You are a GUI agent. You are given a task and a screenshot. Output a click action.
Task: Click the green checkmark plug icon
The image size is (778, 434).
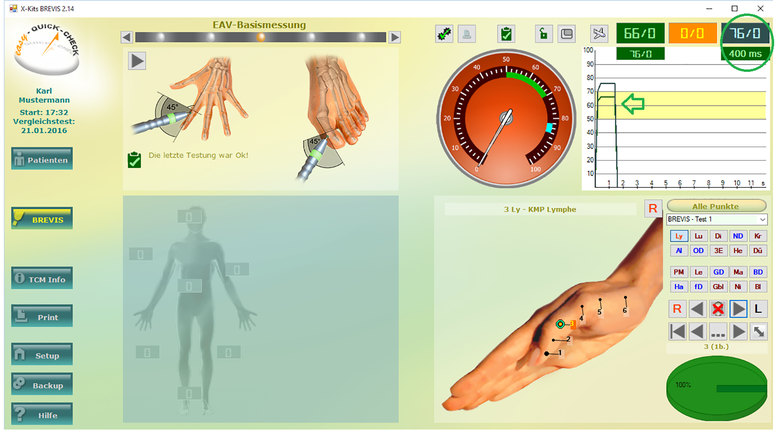pyautogui.click(x=444, y=34)
